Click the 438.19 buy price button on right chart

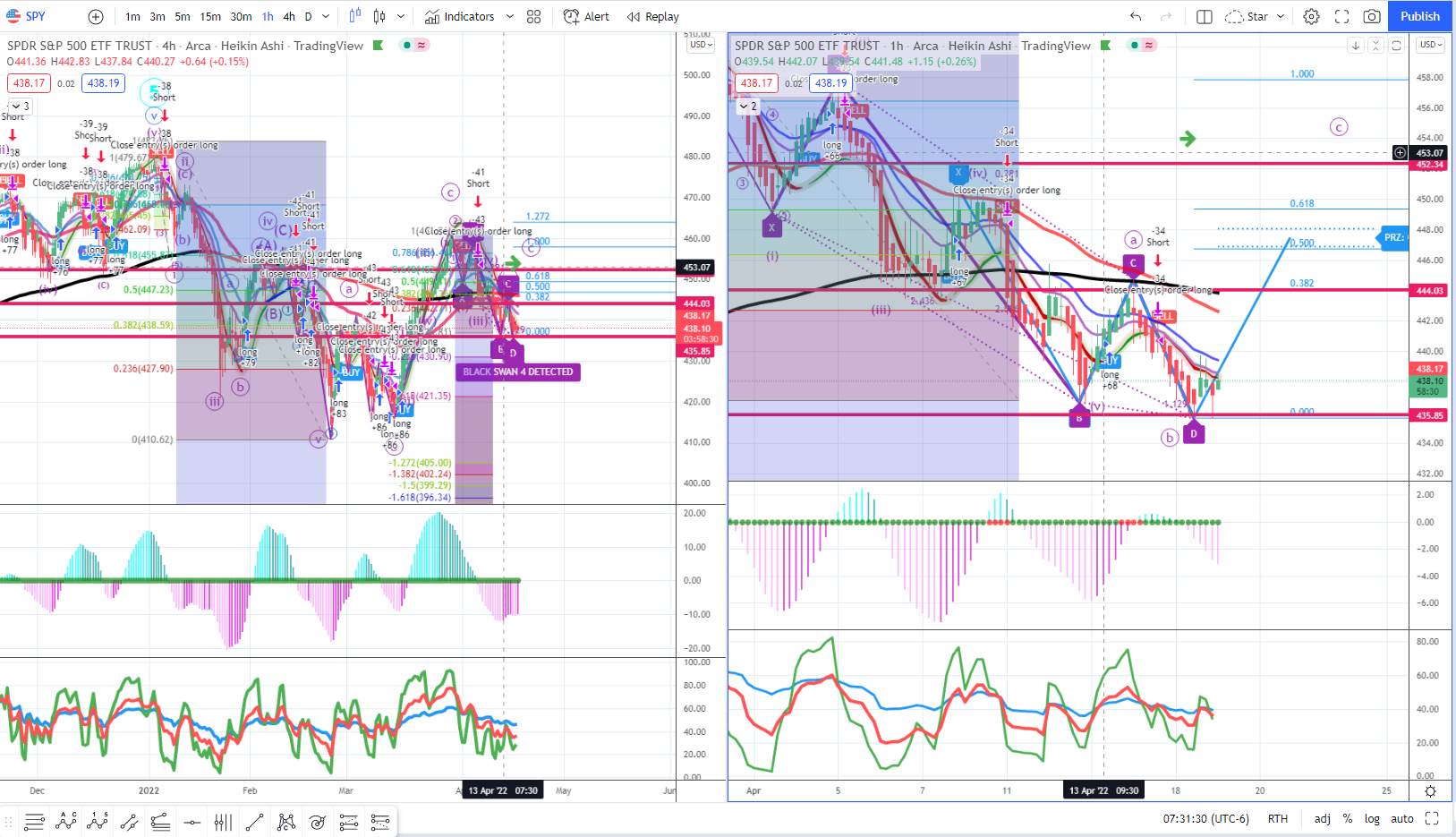(x=831, y=83)
